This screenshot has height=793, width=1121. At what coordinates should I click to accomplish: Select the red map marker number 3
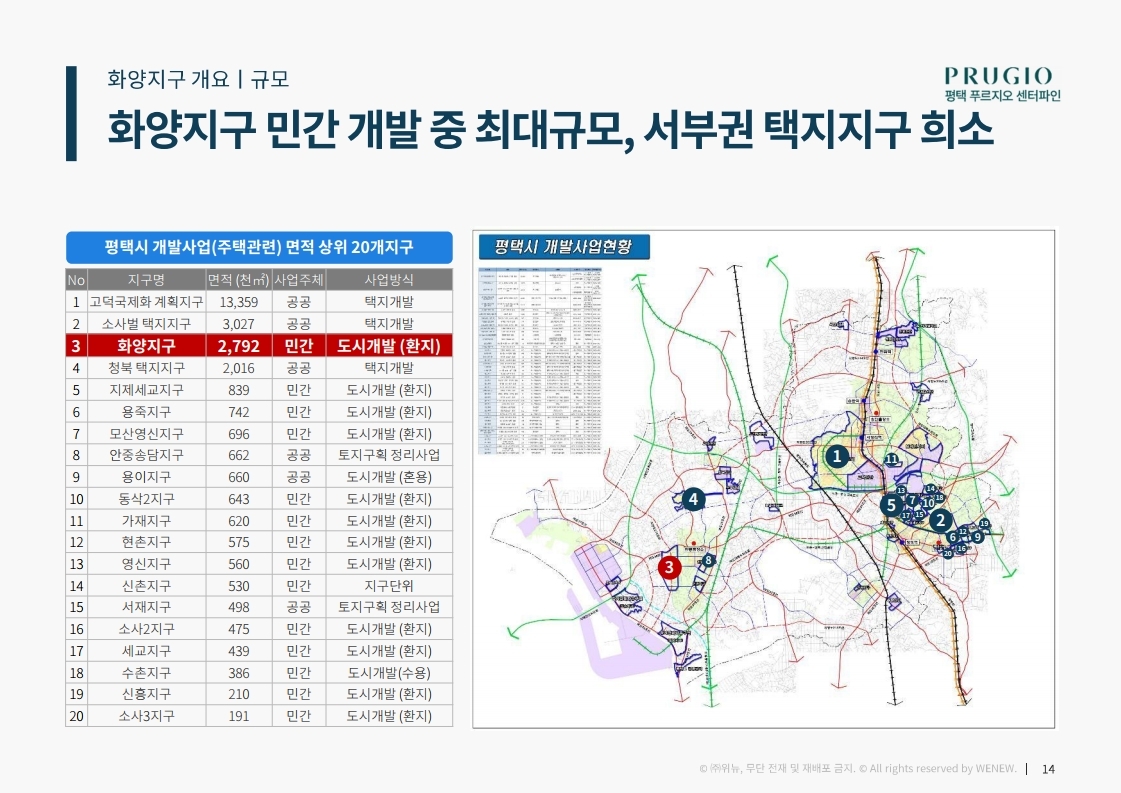pyautogui.click(x=669, y=568)
